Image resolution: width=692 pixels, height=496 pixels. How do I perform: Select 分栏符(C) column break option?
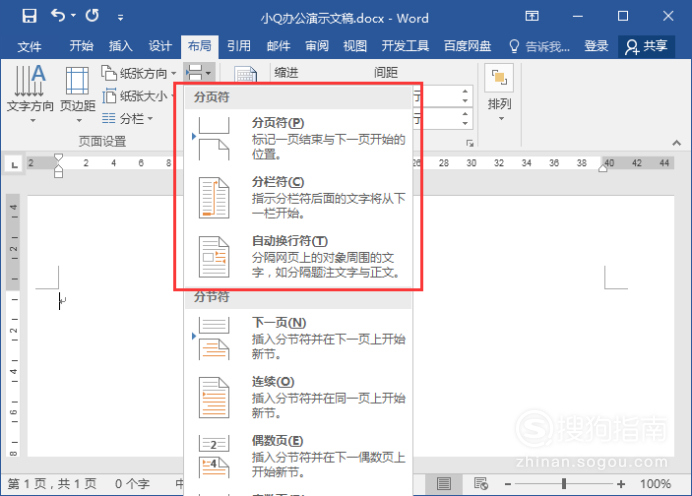click(298, 198)
